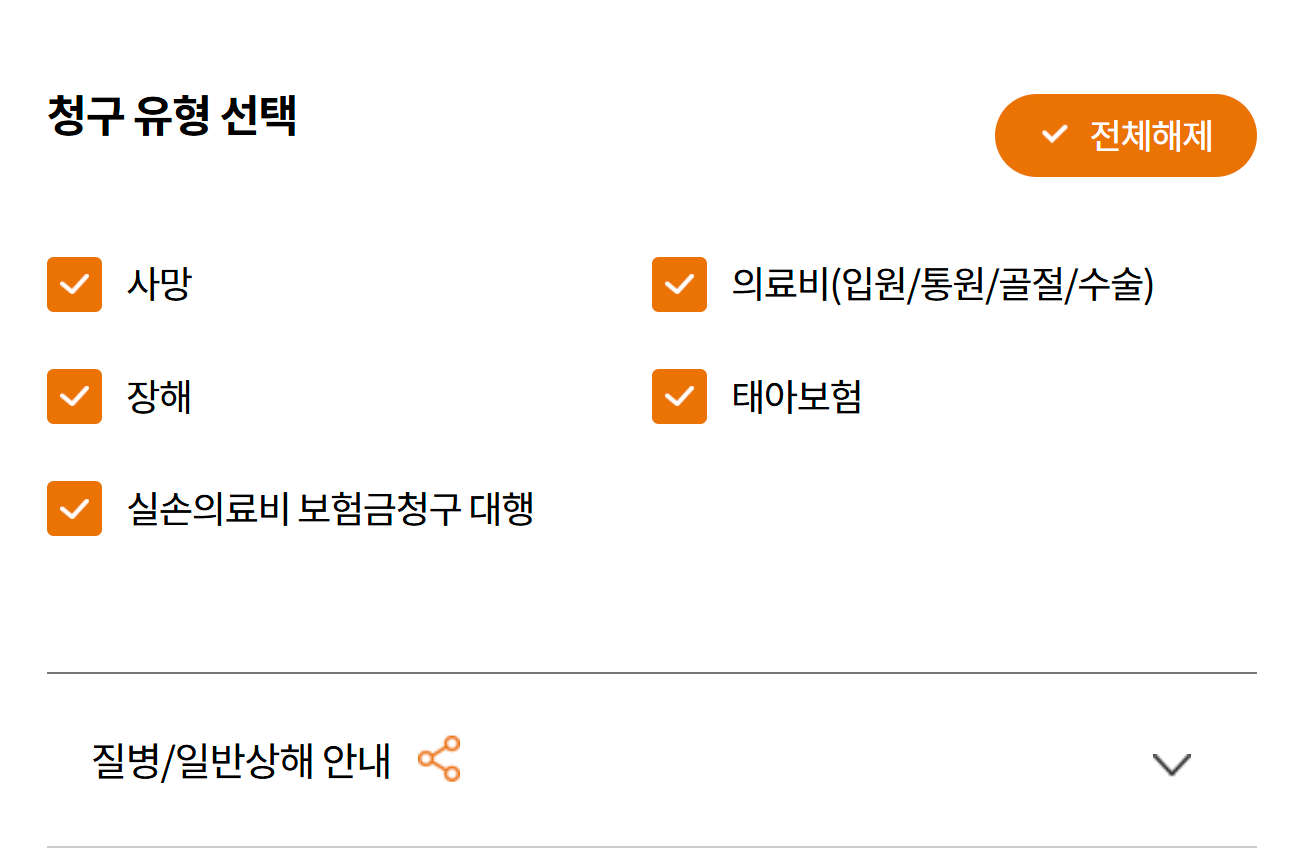Click the 전체해제 text inside the orange button
Viewport: 1293px width, 856px height.
pyautogui.click(x=1150, y=135)
